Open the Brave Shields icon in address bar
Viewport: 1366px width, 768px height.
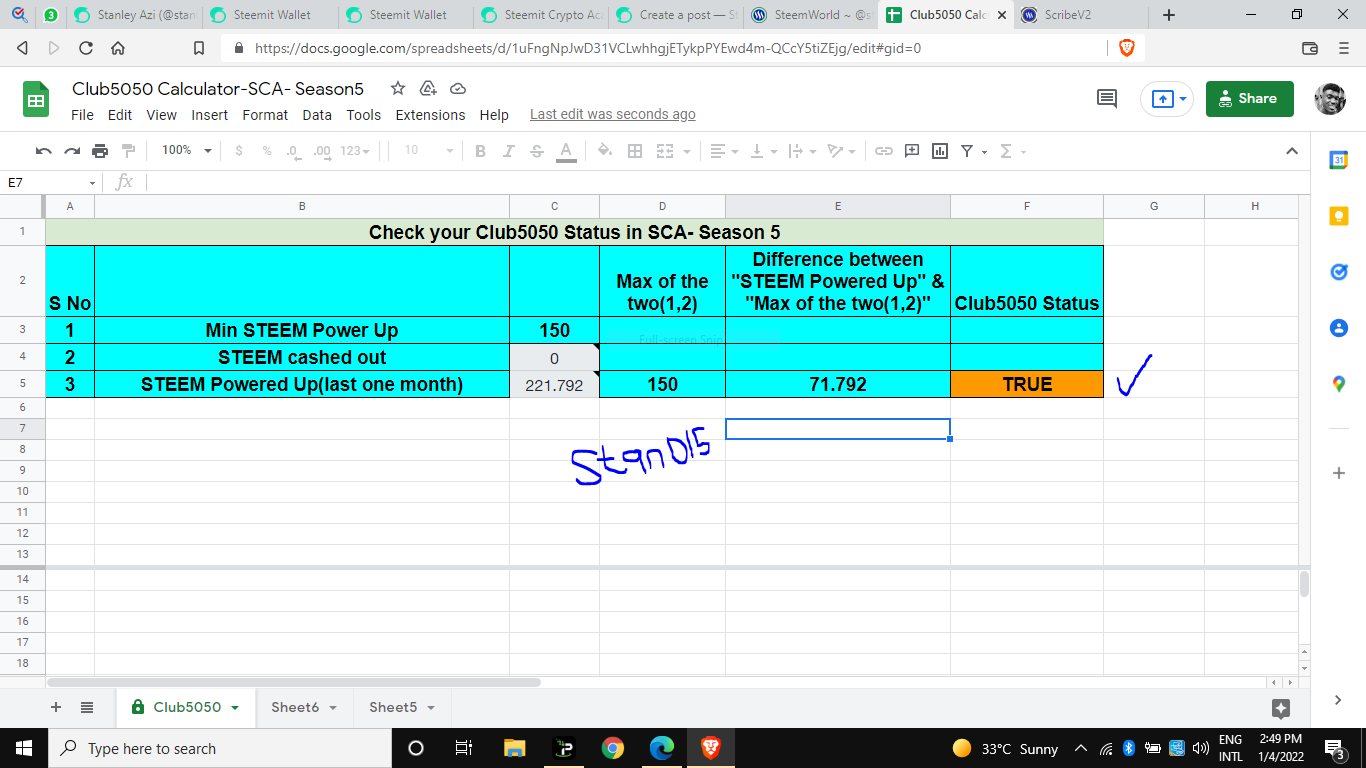(x=1127, y=47)
